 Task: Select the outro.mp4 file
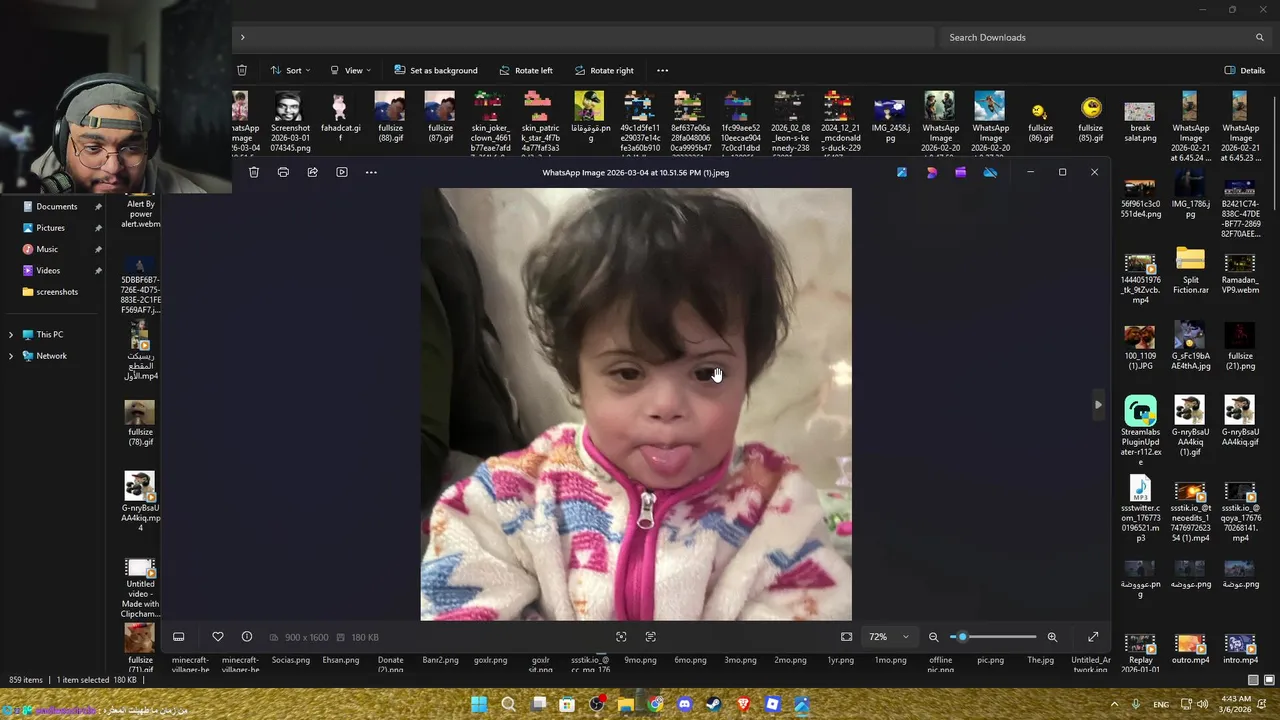pos(1190,650)
